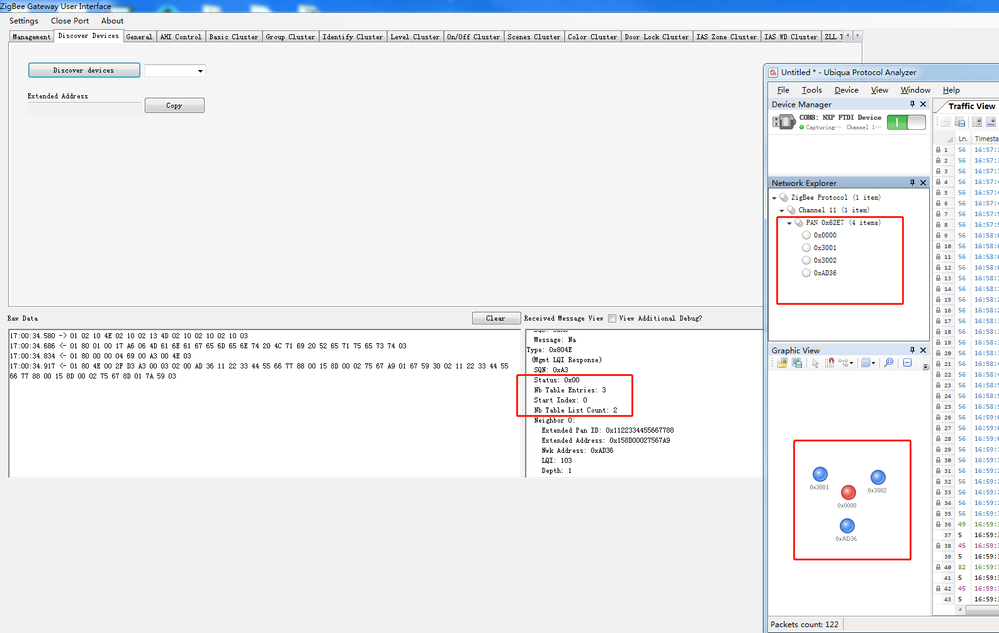Switch to the Color Cluster tab
999x633 pixels.
tap(593, 37)
